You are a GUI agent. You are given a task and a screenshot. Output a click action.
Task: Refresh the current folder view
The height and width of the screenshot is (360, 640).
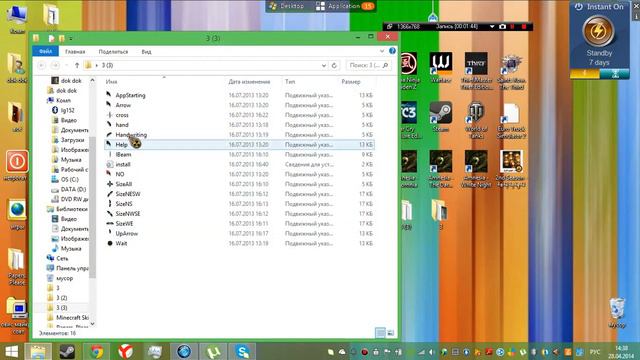[334, 65]
